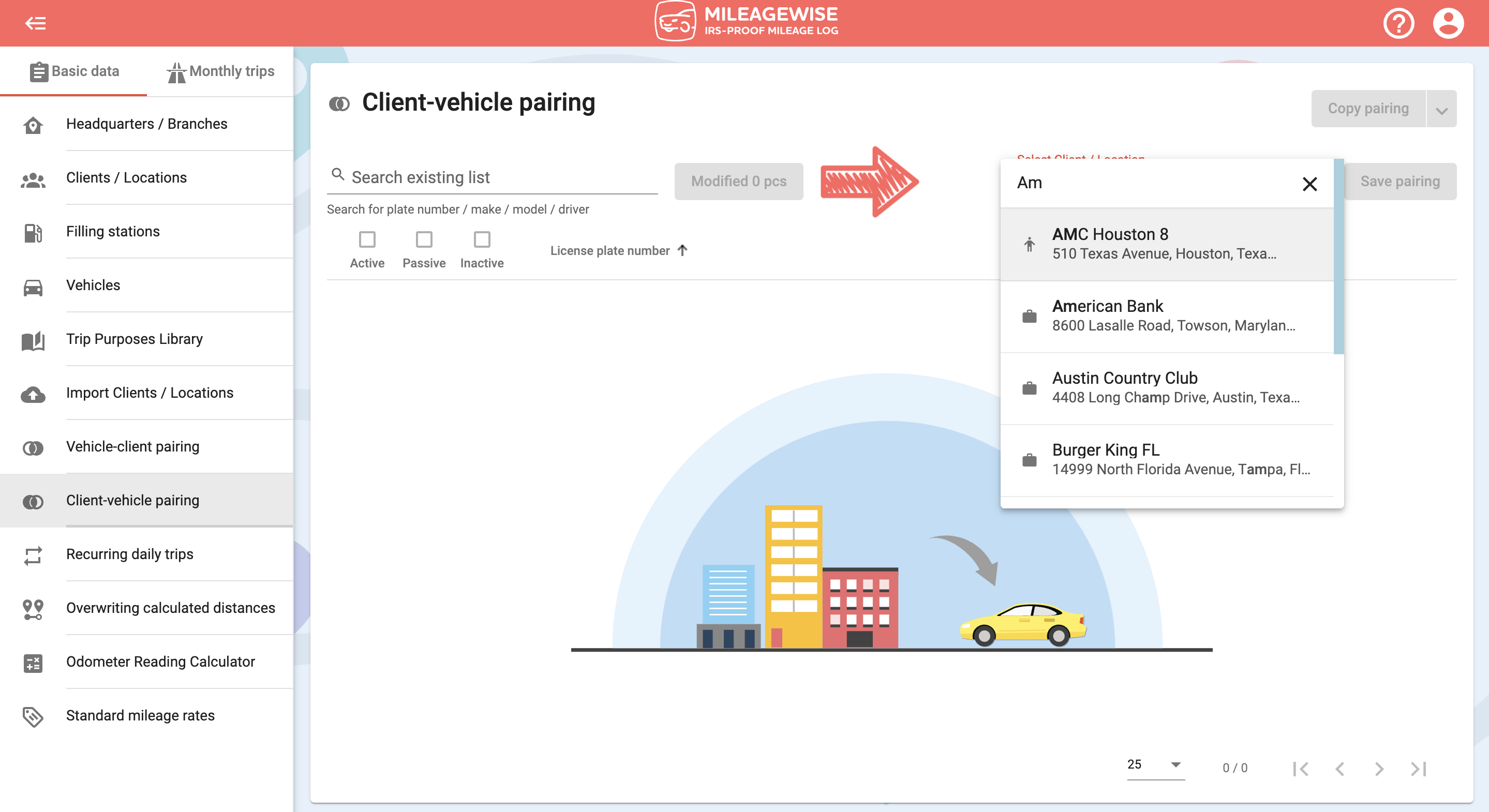1489x812 pixels.
Task: Toggle the Active checkbox
Action: pyautogui.click(x=367, y=239)
